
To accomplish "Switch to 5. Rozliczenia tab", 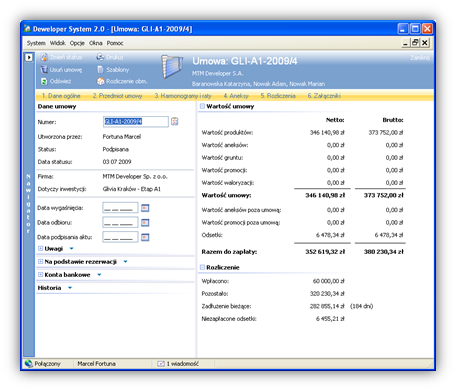I will tap(278, 96).
